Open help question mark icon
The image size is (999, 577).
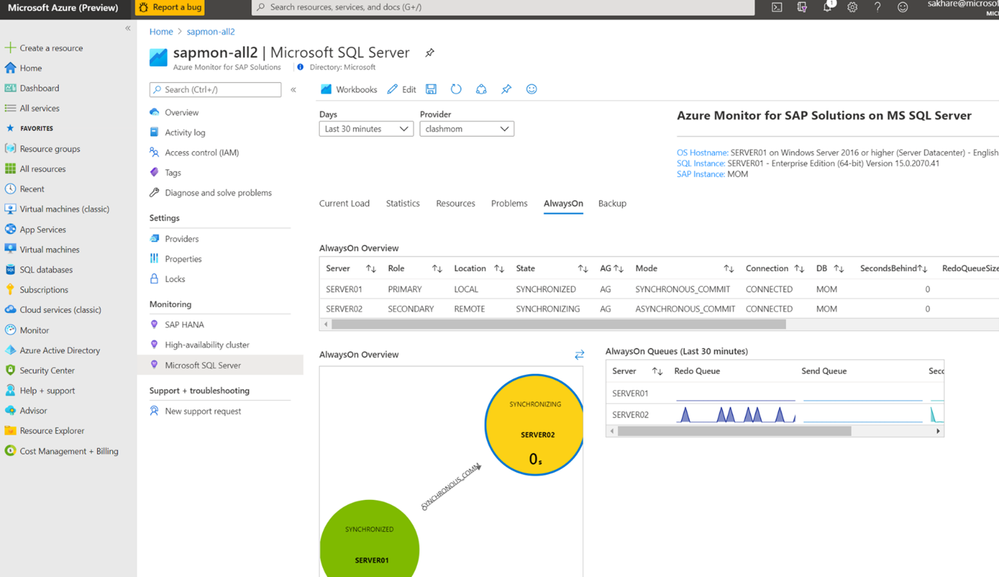point(877,8)
